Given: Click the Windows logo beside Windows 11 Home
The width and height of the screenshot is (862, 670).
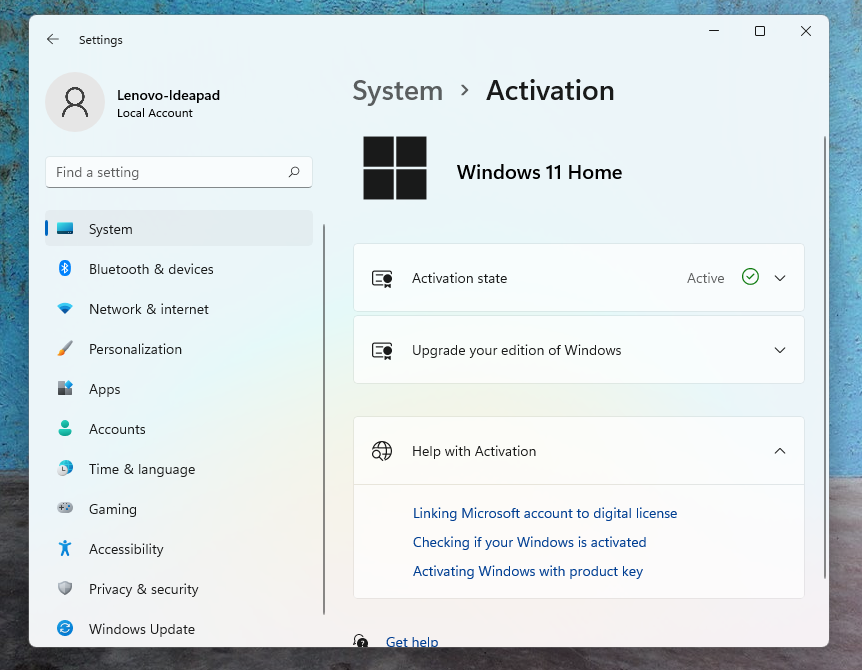Looking at the screenshot, I should (395, 168).
